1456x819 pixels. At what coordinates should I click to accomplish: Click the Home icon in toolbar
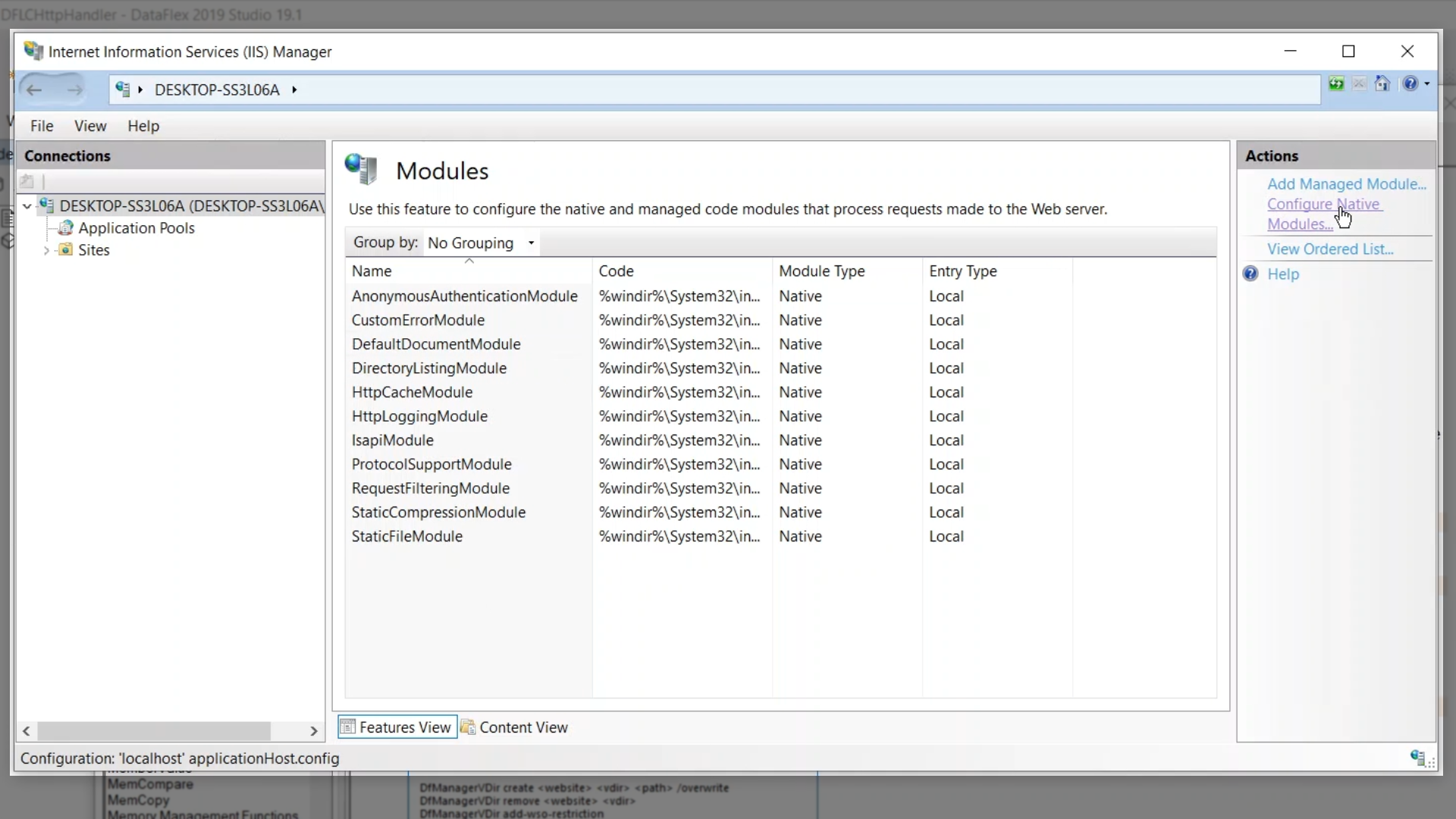pos(1382,84)
